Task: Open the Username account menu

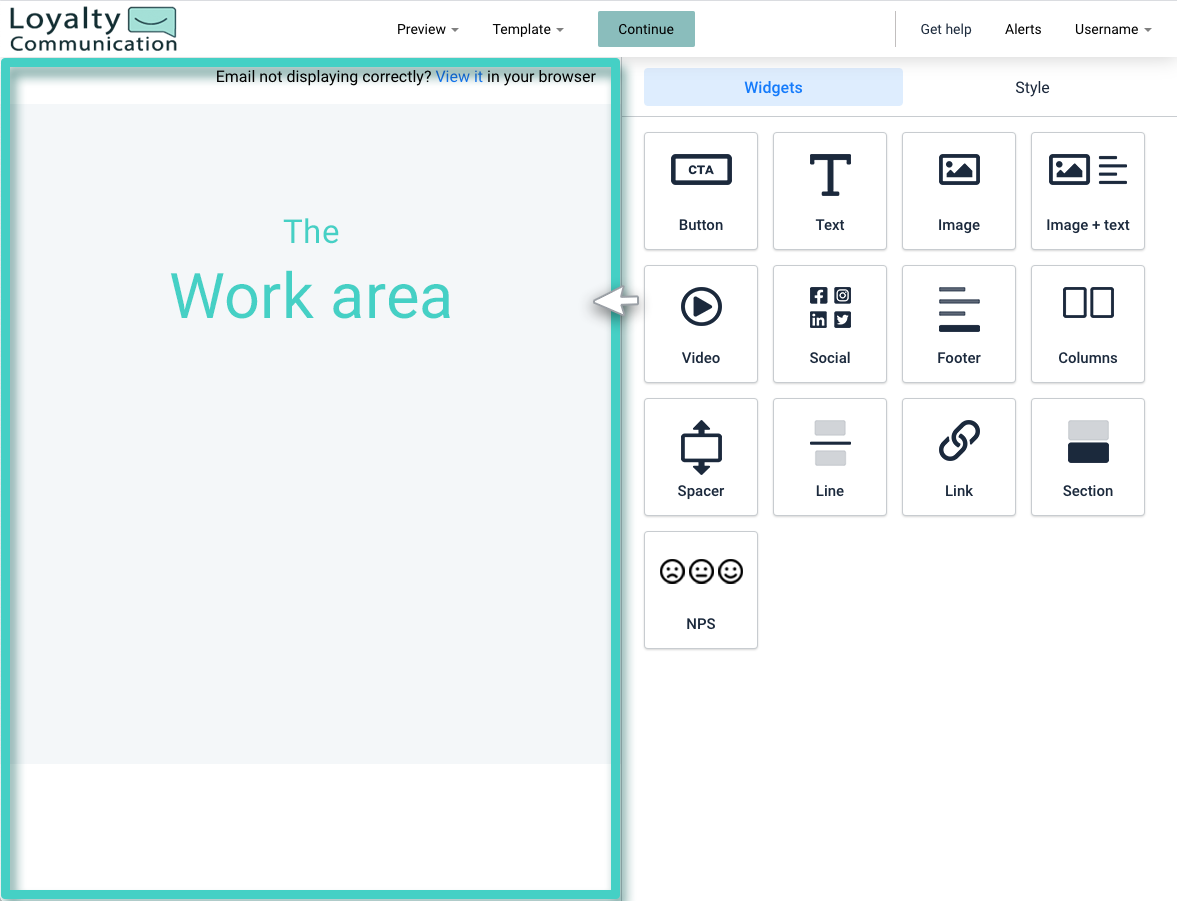Action: tap(1112, 29)
